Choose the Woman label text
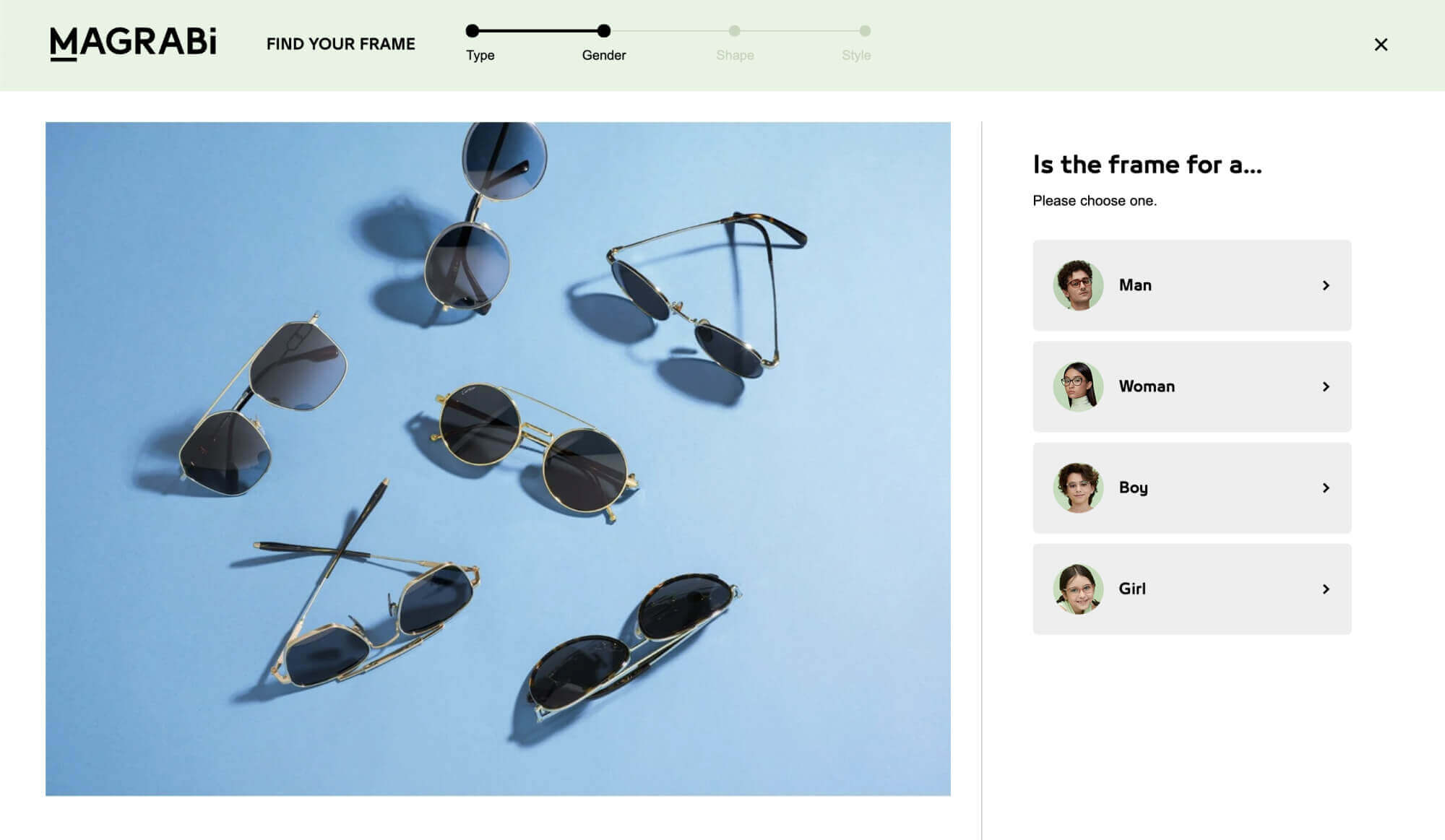The width and height of the screenshot is (1445, 840). [1147, 386]
